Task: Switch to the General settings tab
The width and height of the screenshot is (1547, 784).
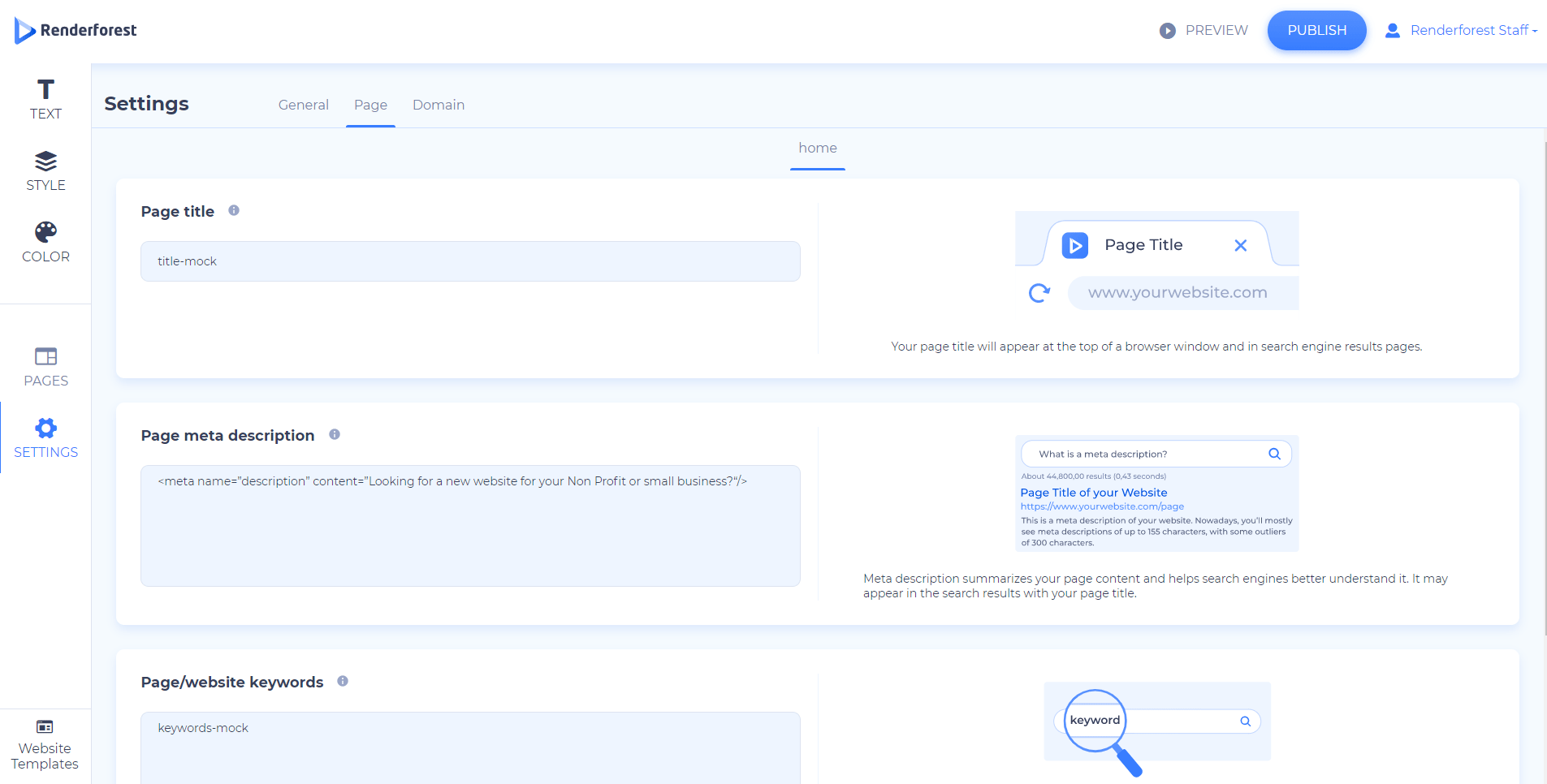Action: [x=303, y=105]
